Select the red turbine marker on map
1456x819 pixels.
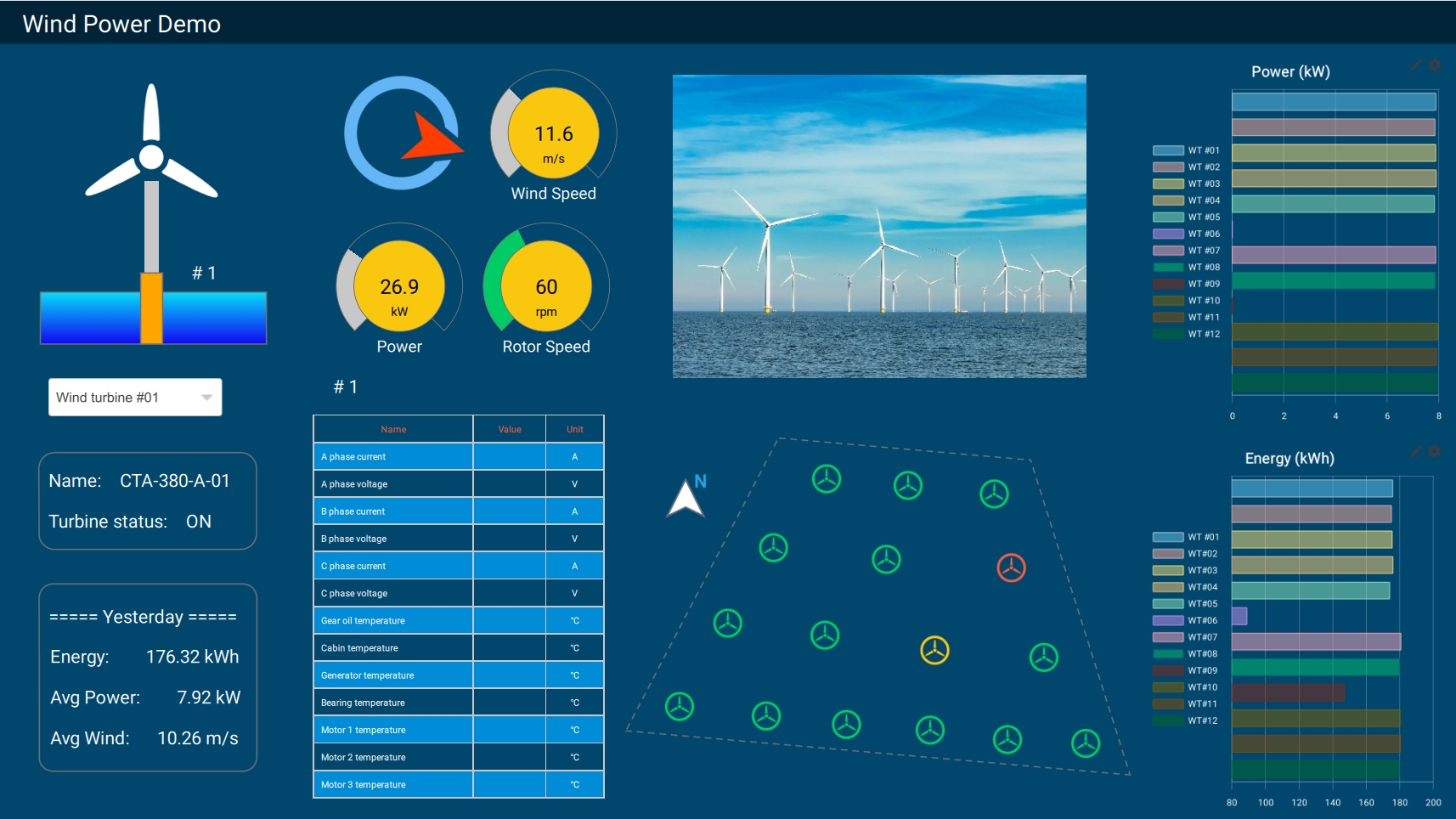click(1011, 568)
